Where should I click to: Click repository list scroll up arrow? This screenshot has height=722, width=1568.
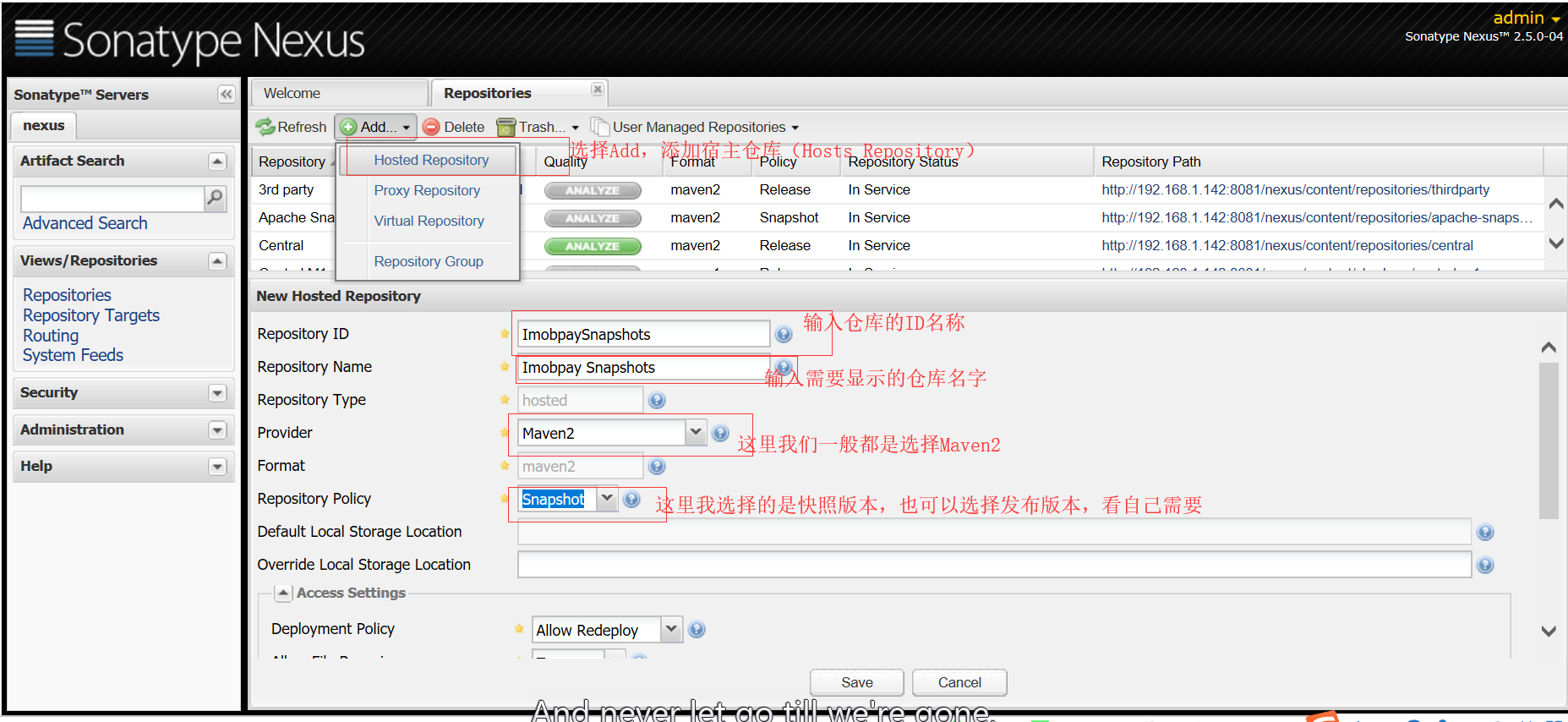click(1555, 204)
